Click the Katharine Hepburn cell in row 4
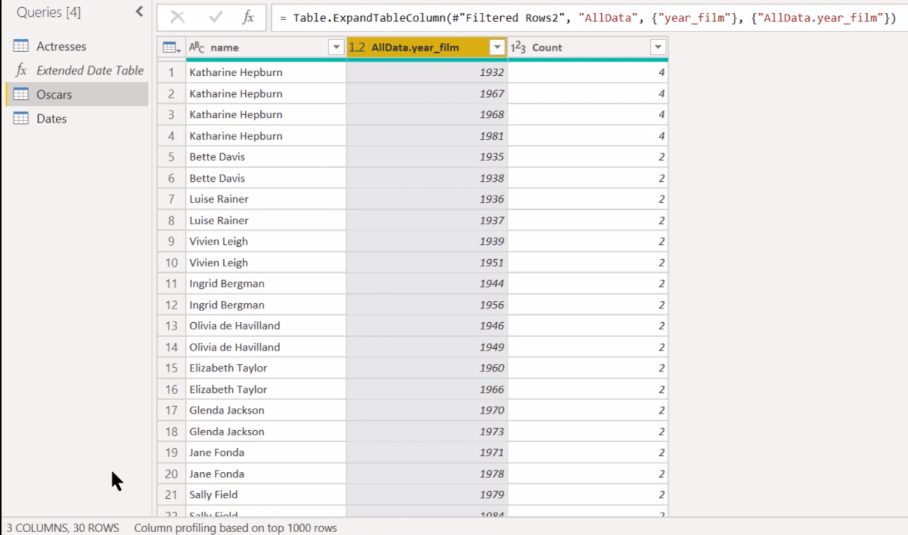Viewport: 908px width, 535px height. 266,136
